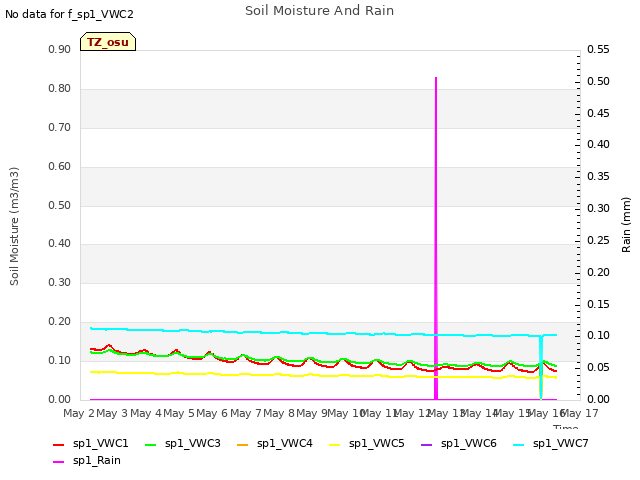
Task: Click the magenta rain spike on May 12
Action: click(436, 238)
